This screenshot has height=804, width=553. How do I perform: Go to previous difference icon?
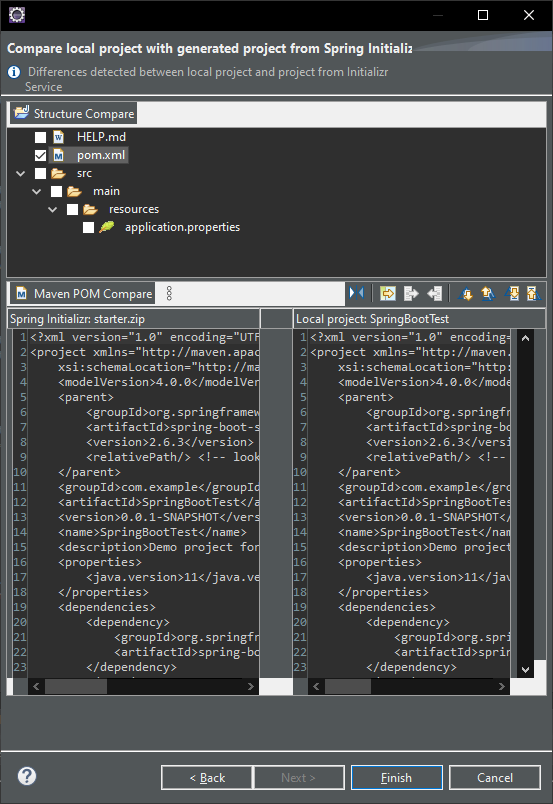pos(488,293)
